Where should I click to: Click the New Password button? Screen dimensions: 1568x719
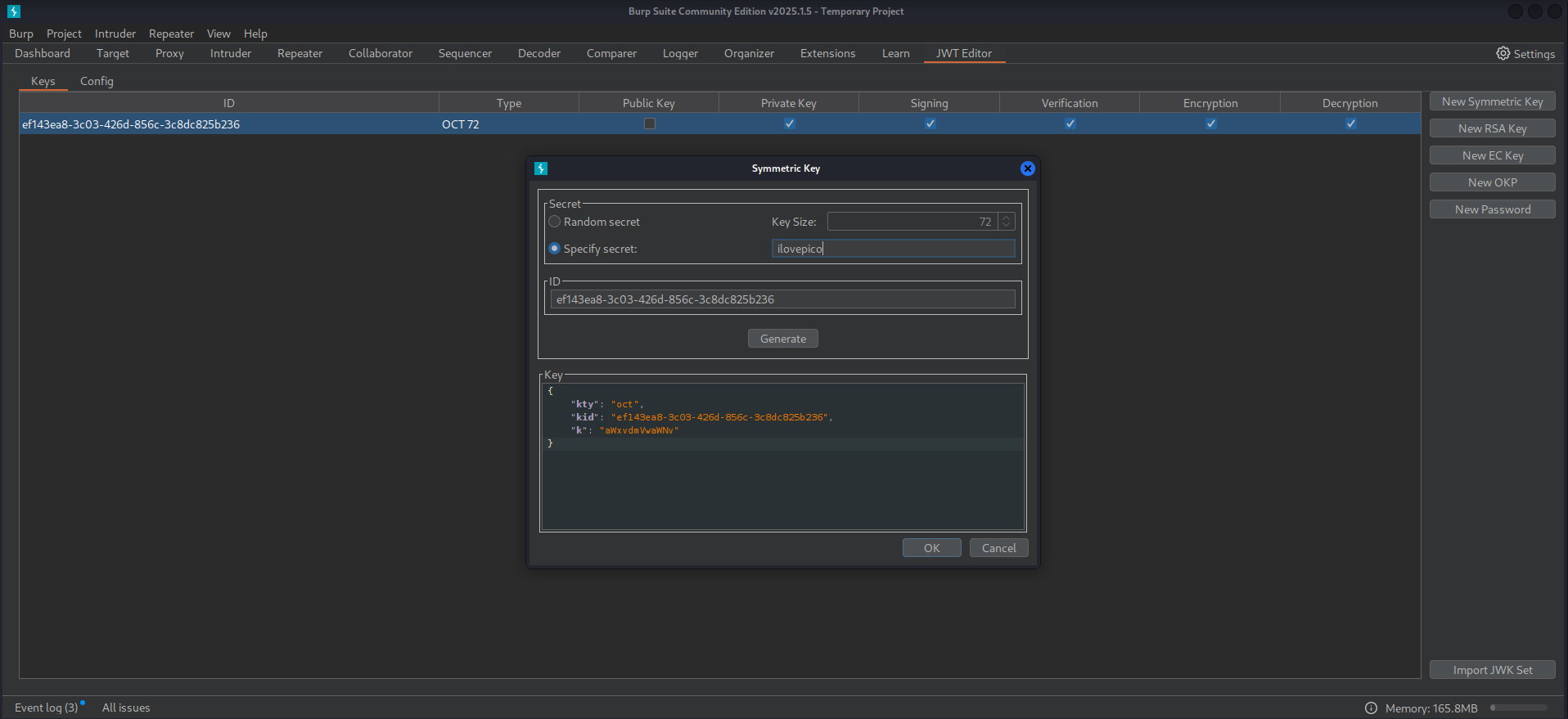(1493, 209)
